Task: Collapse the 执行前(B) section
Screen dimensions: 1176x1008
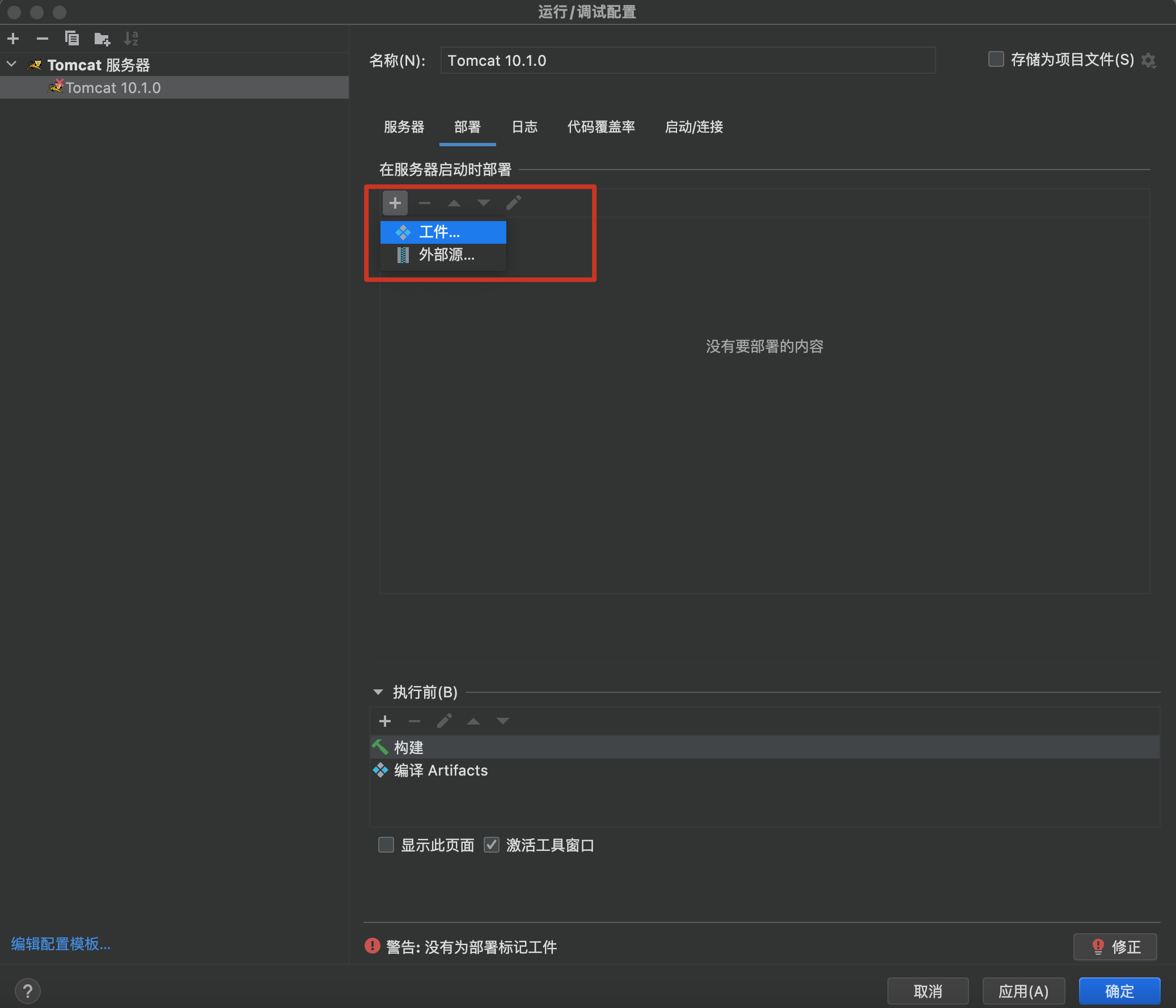Action: click(378, 692)
